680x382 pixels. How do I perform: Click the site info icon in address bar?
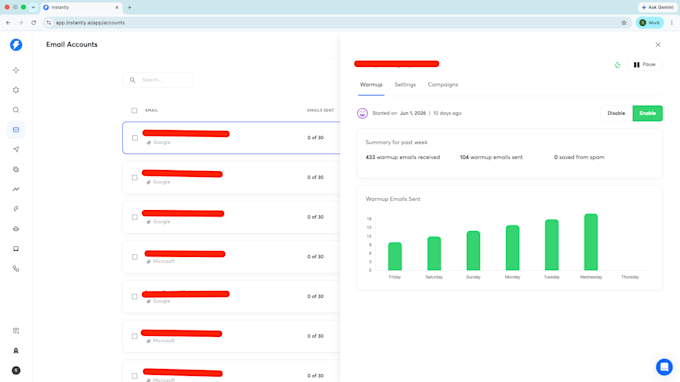click(49, 23)
